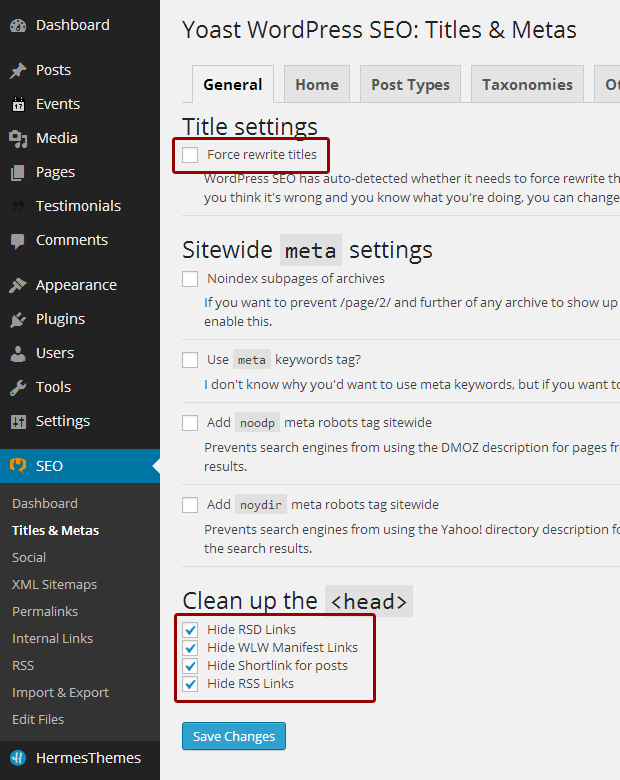Check Noindex subpages of archives
Image resolution: width=620 pixels, height=780 pixels.
pyautogui.click(x=190, y=279)
